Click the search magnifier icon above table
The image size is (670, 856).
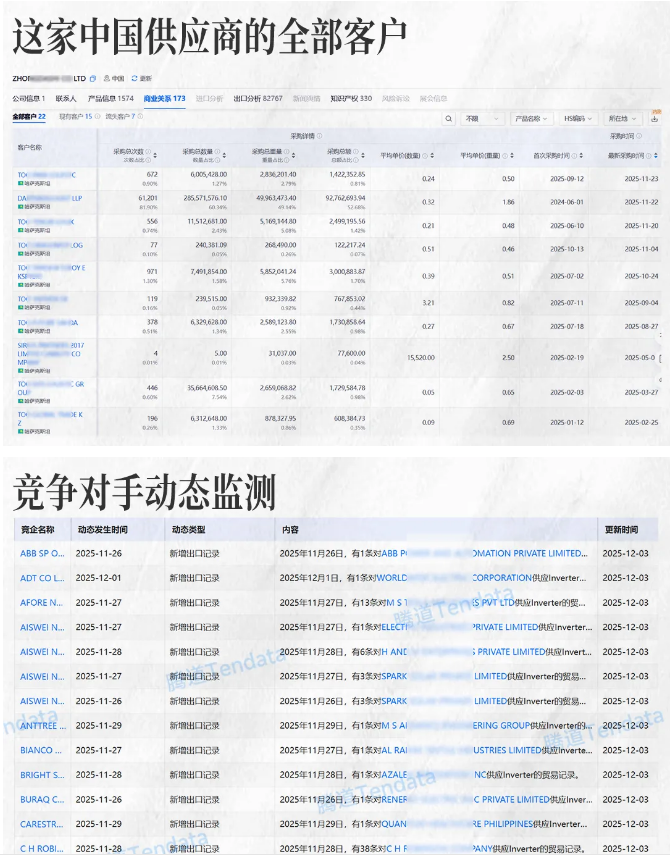point(448,118)
